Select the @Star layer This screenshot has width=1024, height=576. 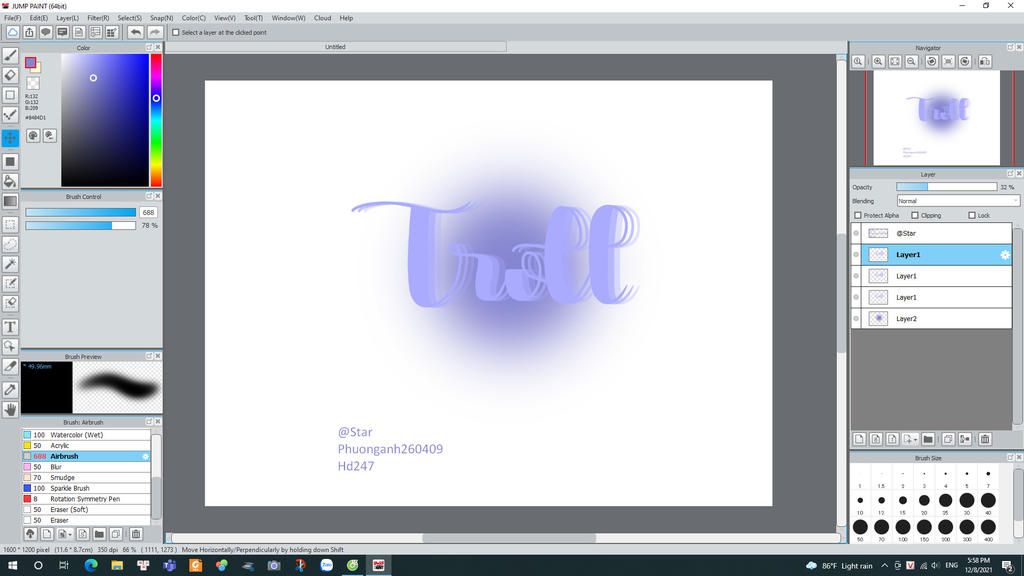(x=937, y=233)
